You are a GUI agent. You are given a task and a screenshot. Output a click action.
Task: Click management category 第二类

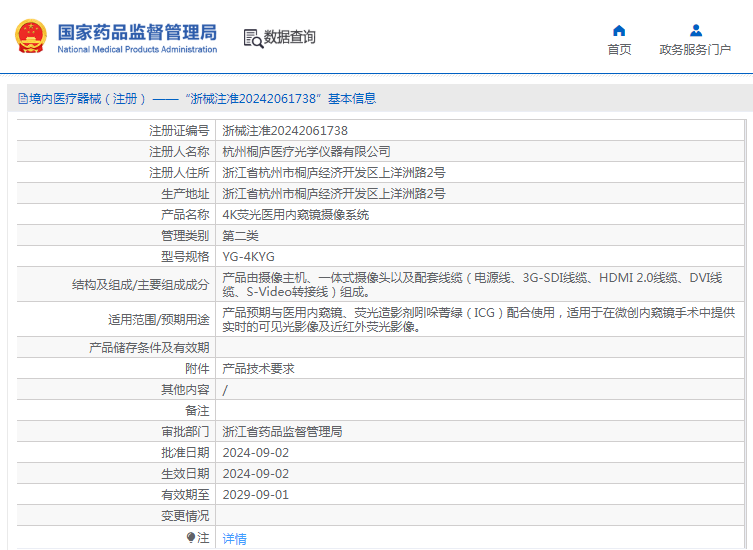pos(240,236)
